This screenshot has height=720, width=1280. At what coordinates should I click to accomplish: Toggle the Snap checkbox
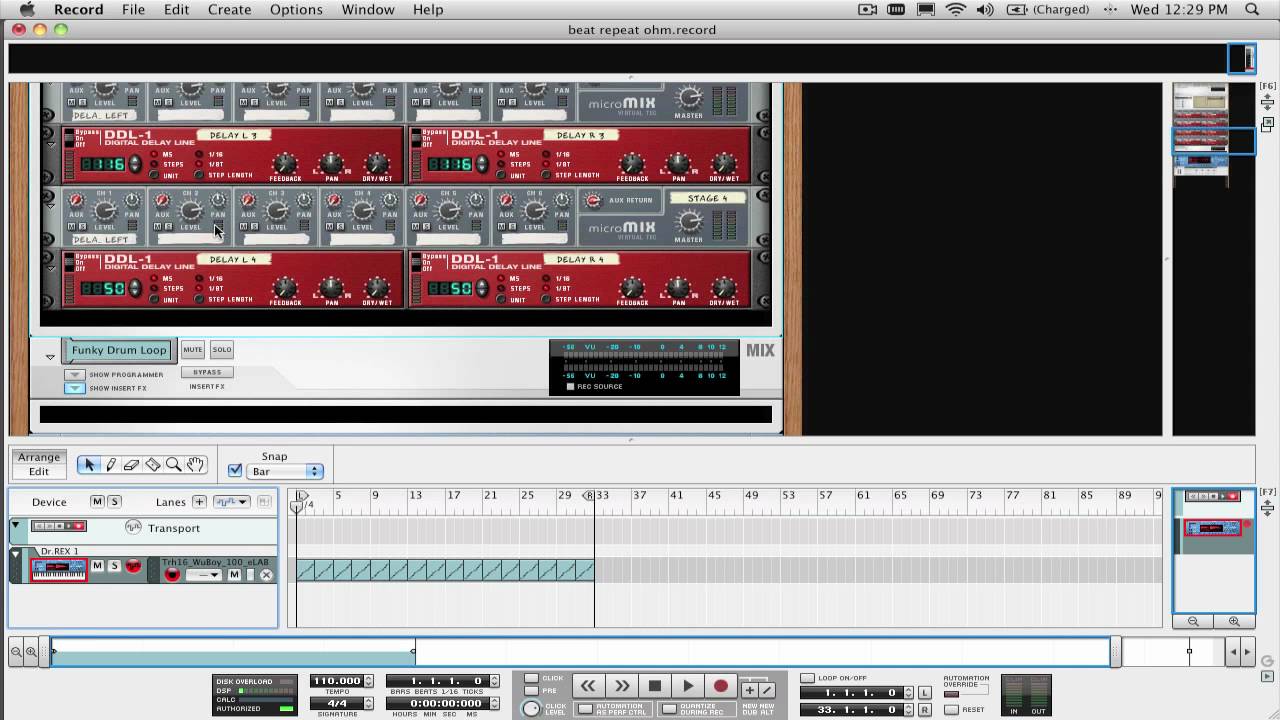pyautogui.click(x=235, y=470)
